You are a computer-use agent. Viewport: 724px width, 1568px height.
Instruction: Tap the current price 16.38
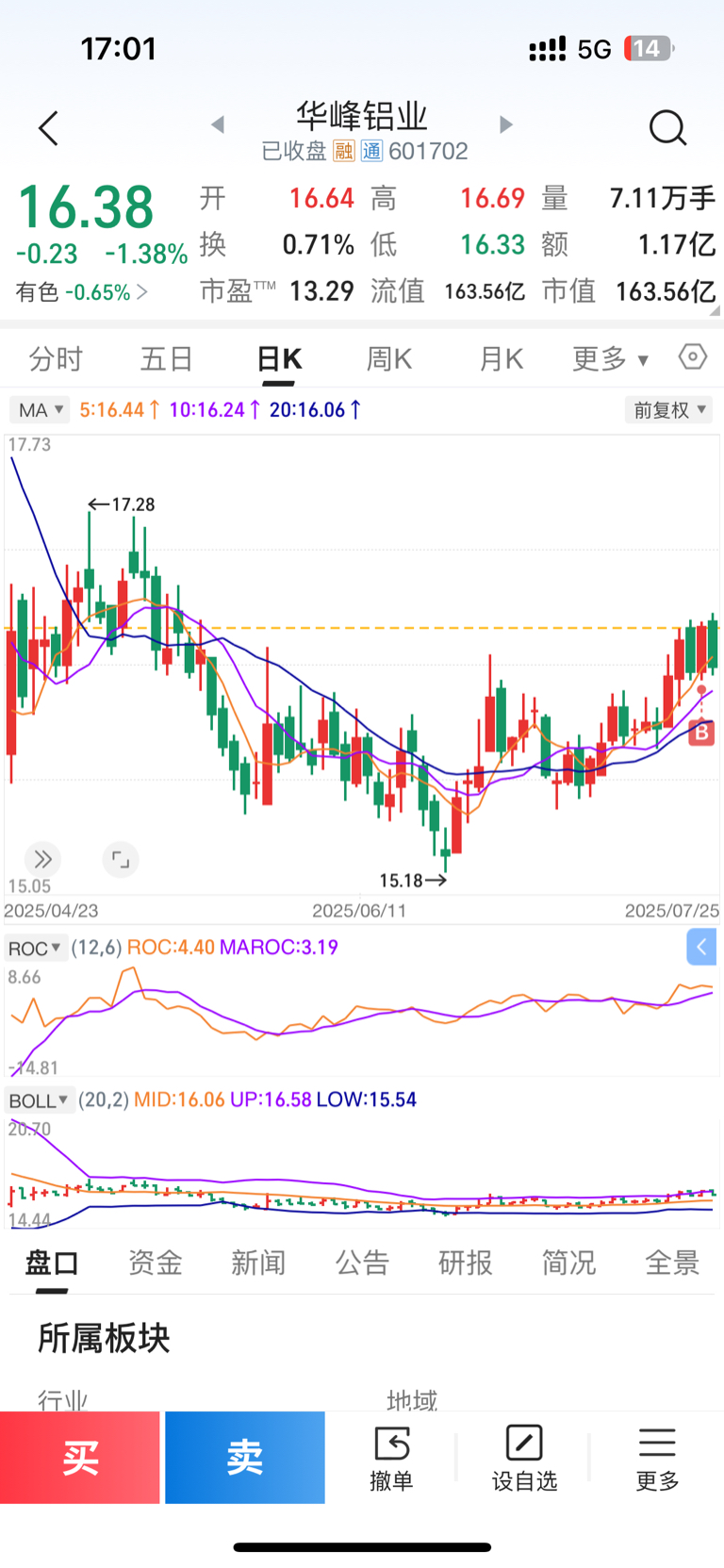[86, 206]
